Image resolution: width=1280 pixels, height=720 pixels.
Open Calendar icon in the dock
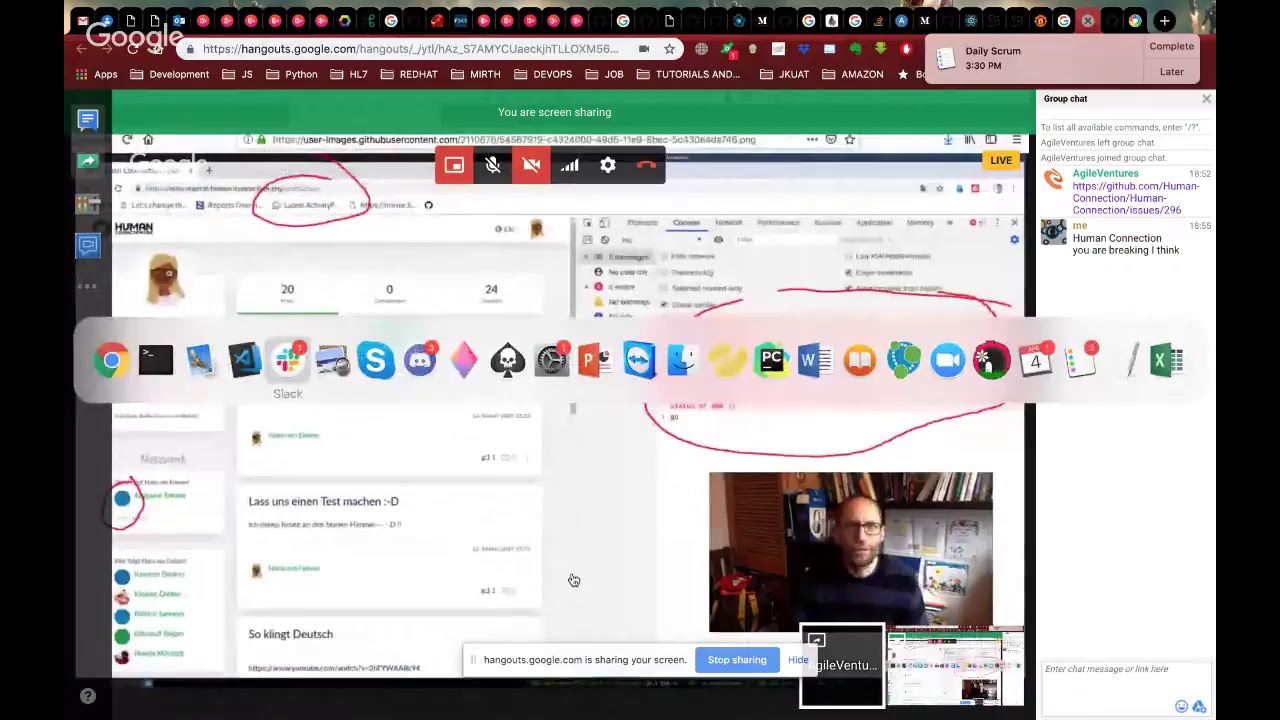coord(1036,360)
